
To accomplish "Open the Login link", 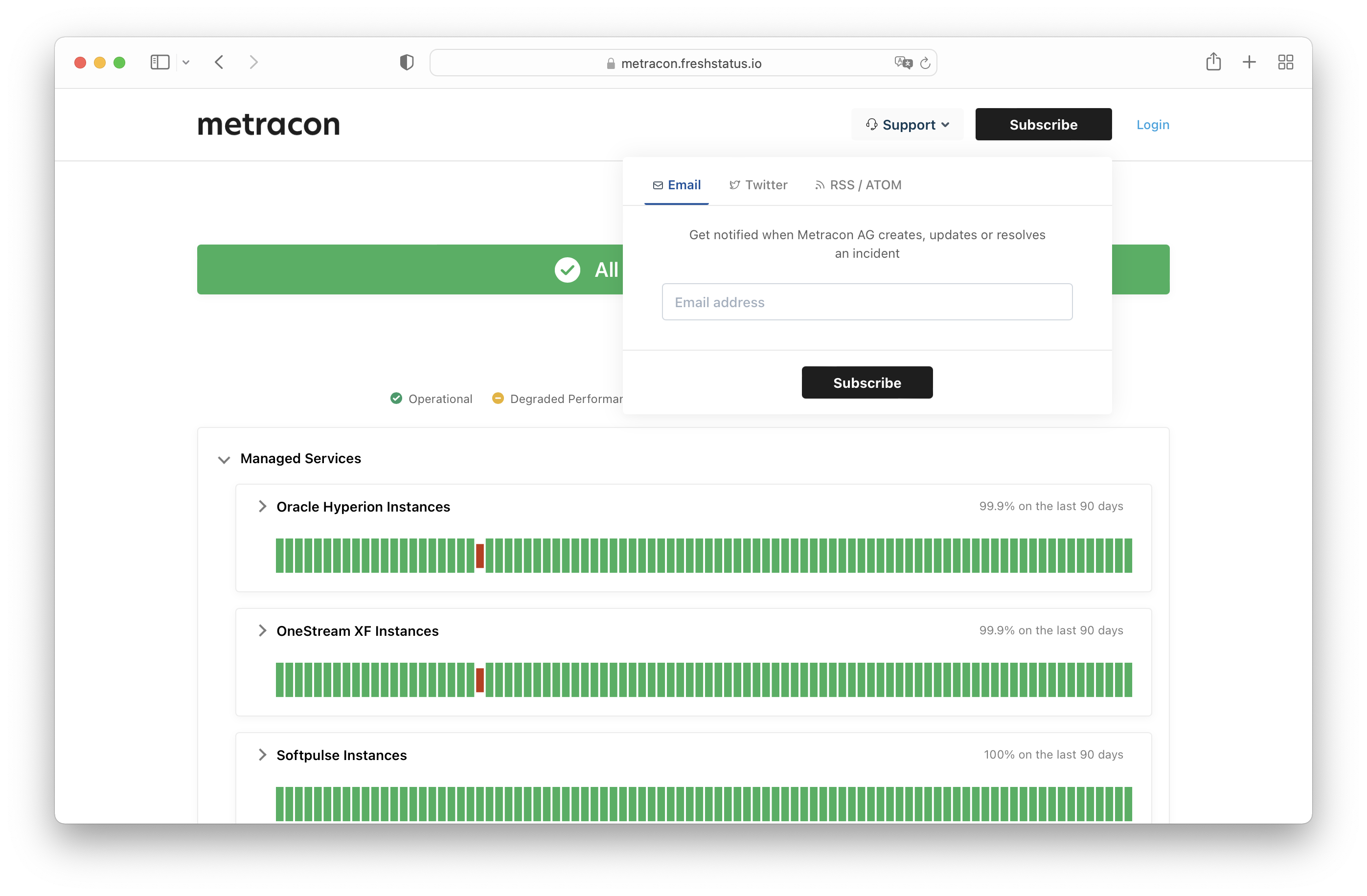I will click(1152, 125).
